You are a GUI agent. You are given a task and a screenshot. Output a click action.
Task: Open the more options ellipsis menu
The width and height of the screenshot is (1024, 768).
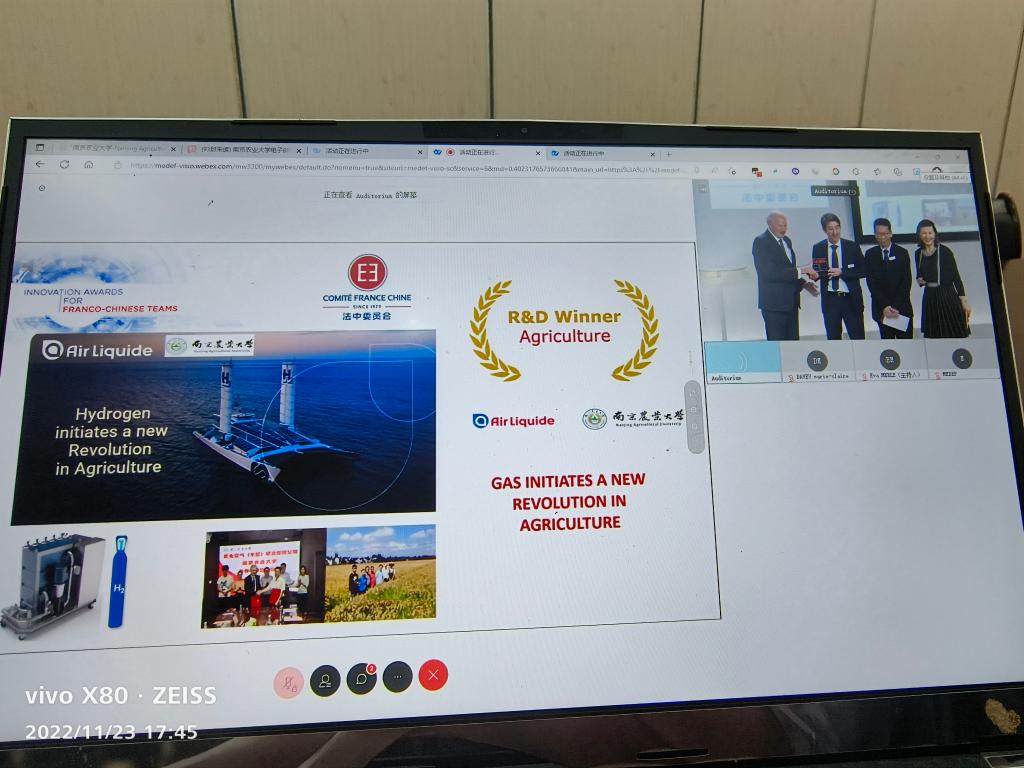(397, 677)
